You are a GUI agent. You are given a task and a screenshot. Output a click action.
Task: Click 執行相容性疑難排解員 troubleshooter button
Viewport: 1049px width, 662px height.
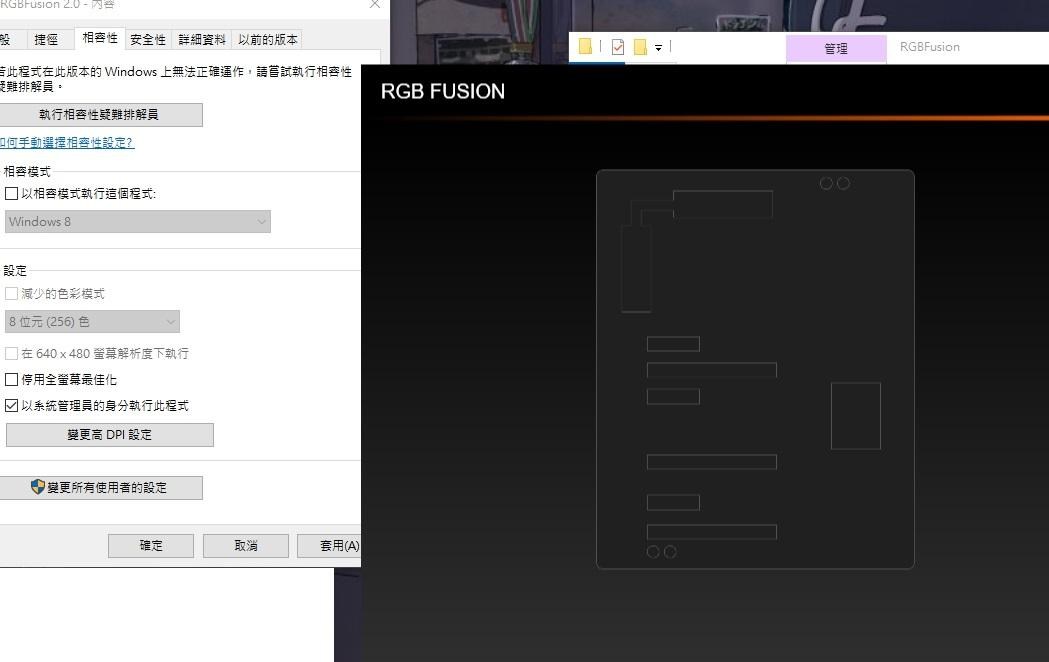tap(100, 114)
